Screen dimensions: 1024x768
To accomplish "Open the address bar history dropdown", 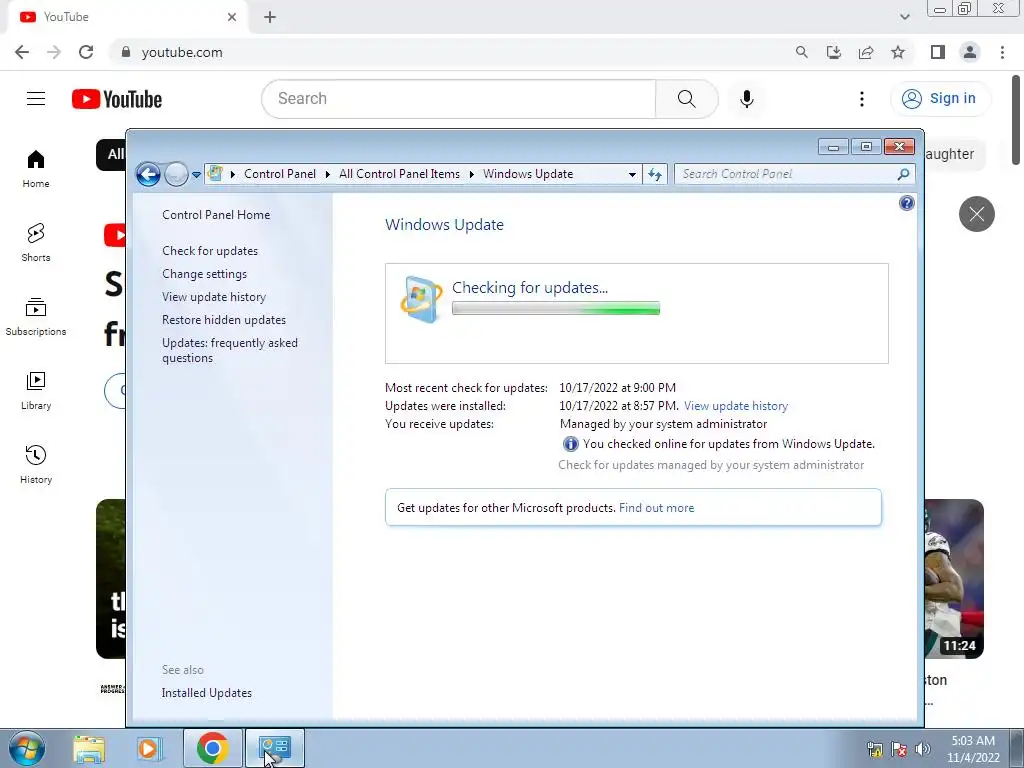I will [x=632, y=174].
